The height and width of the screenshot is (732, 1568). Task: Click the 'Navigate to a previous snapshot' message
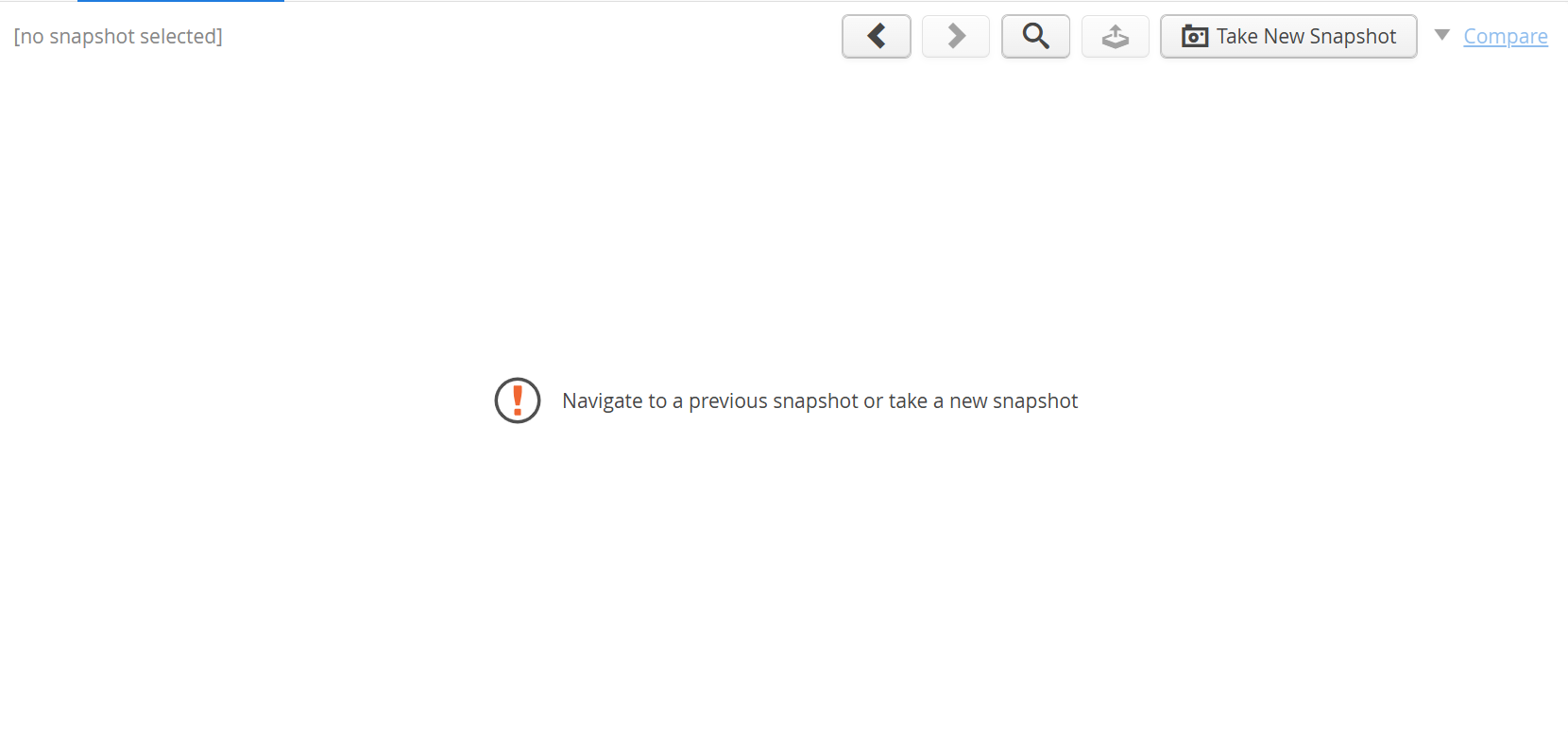click(820, 400)
